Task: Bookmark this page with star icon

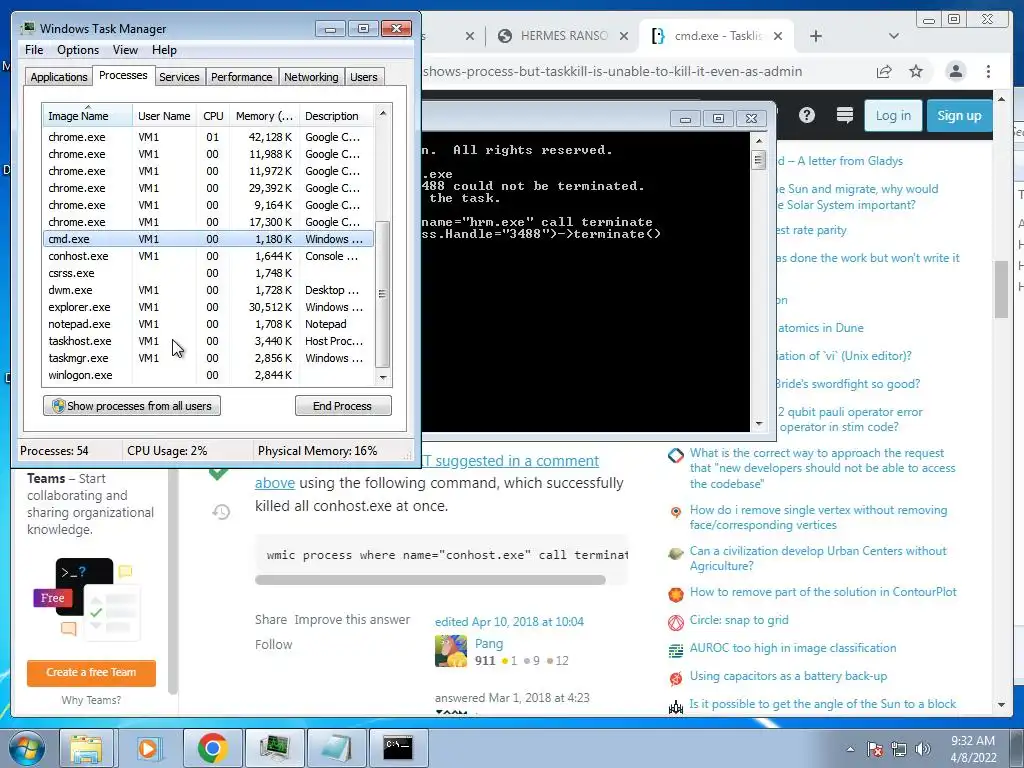Action: click(x=916, y=71)
